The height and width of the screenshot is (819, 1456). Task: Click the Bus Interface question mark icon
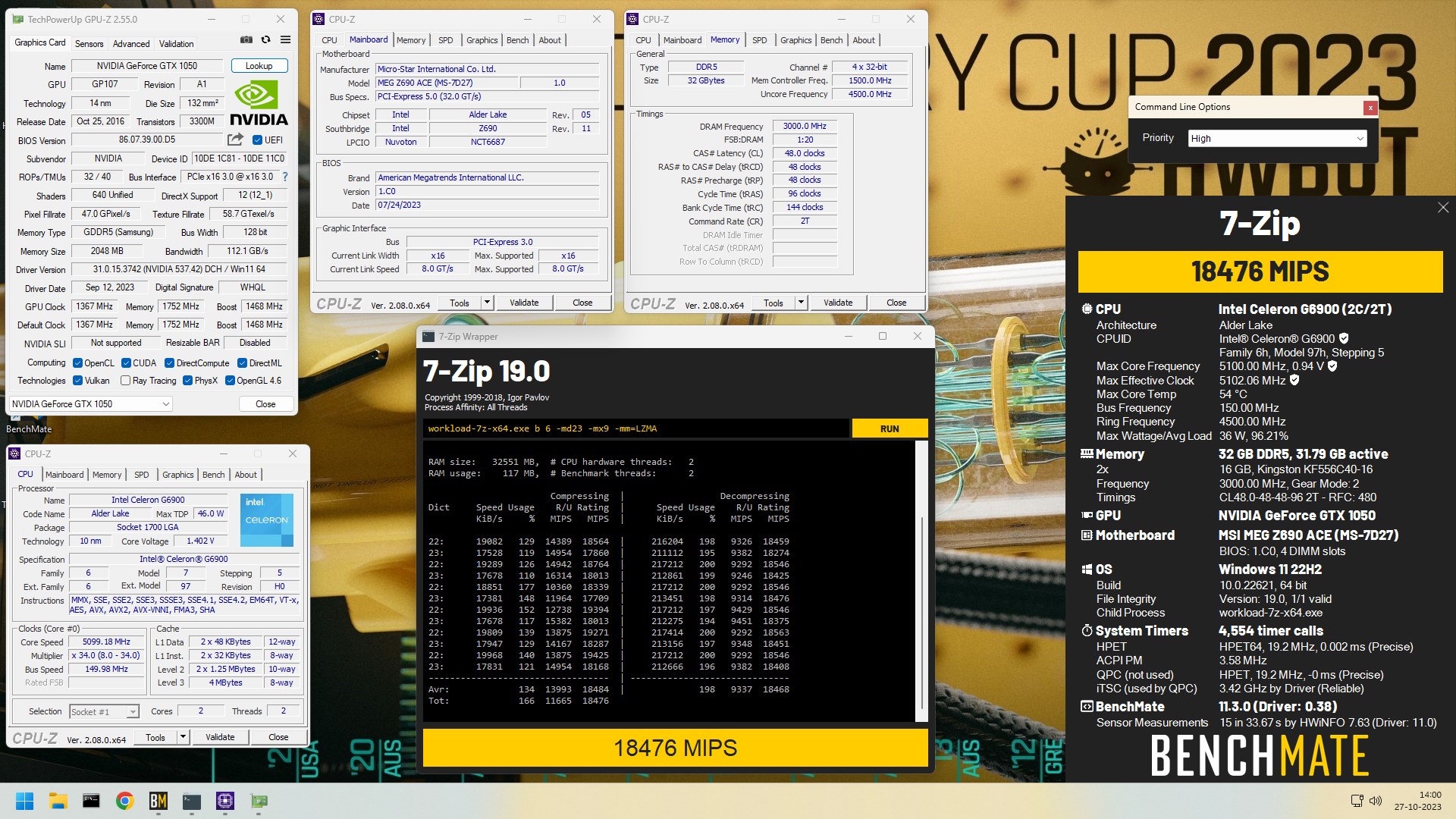[x=285, y=177]
